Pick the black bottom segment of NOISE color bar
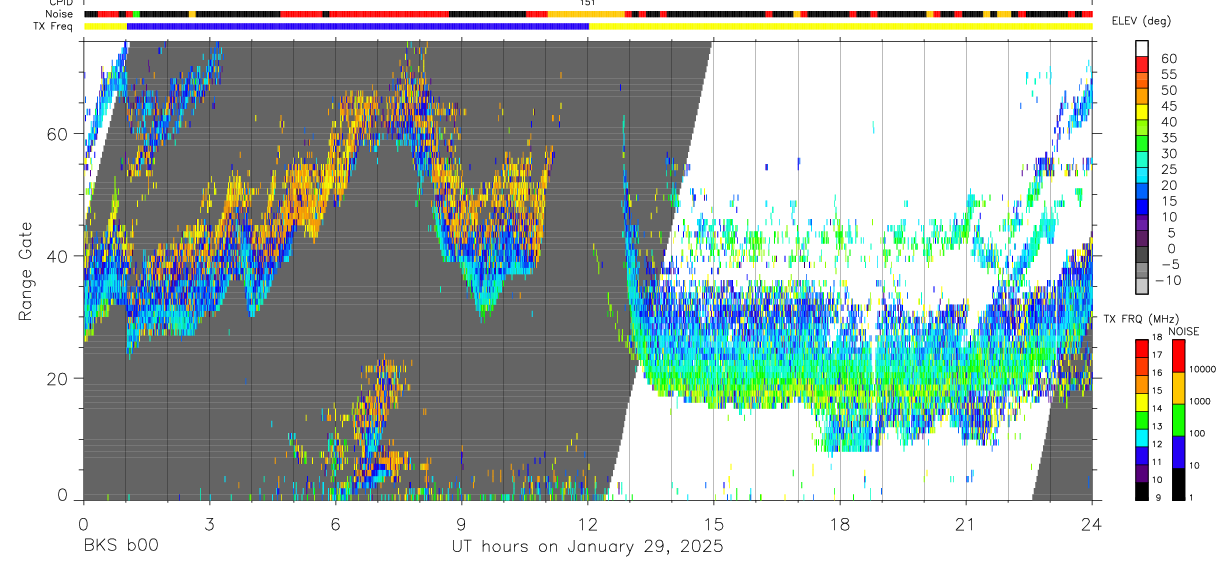Screen dimensions: 1228x567 1177,484
